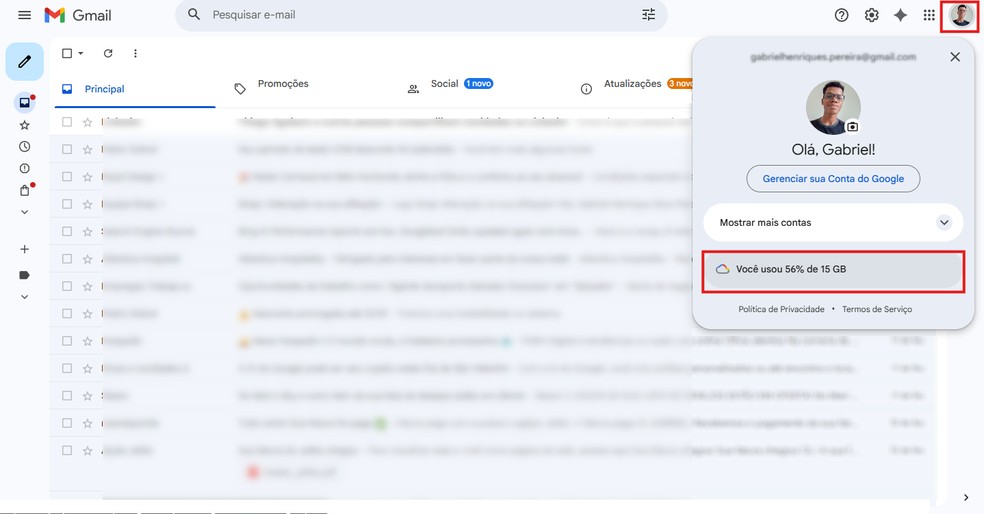Expand the chevron below the label tag icon

(24, 297)
